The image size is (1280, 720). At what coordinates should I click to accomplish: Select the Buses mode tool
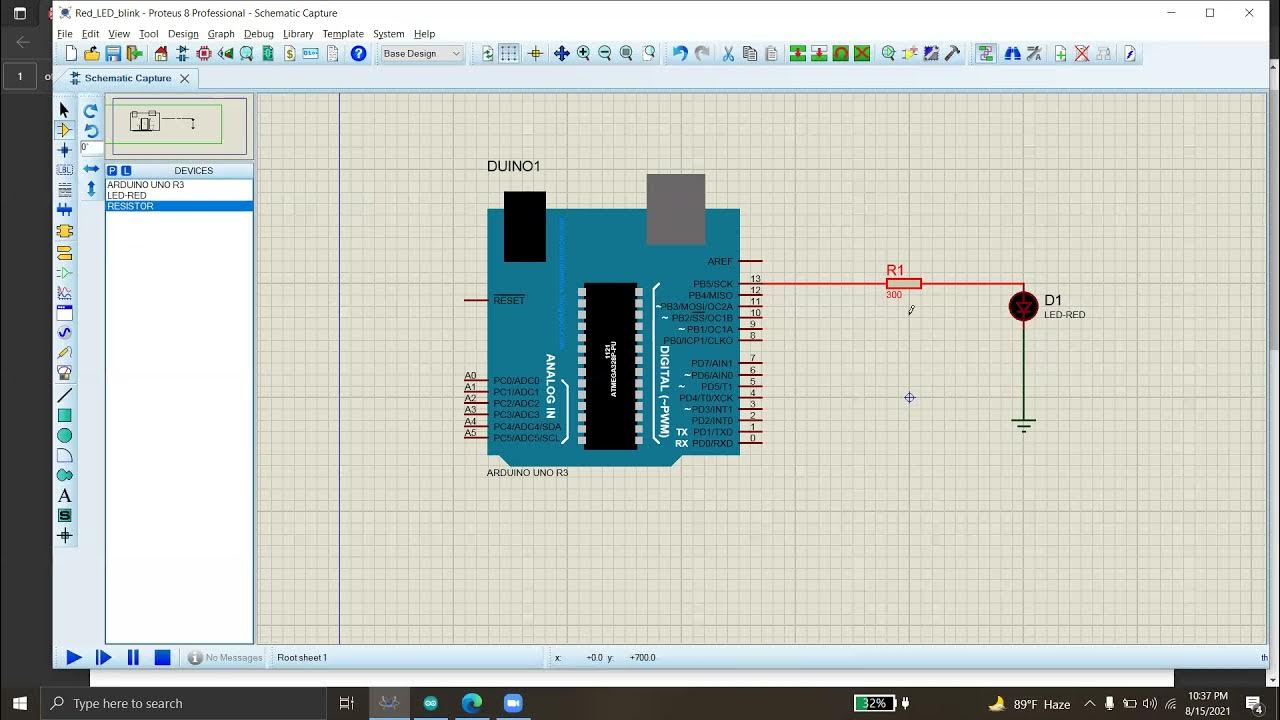point(65,210)
